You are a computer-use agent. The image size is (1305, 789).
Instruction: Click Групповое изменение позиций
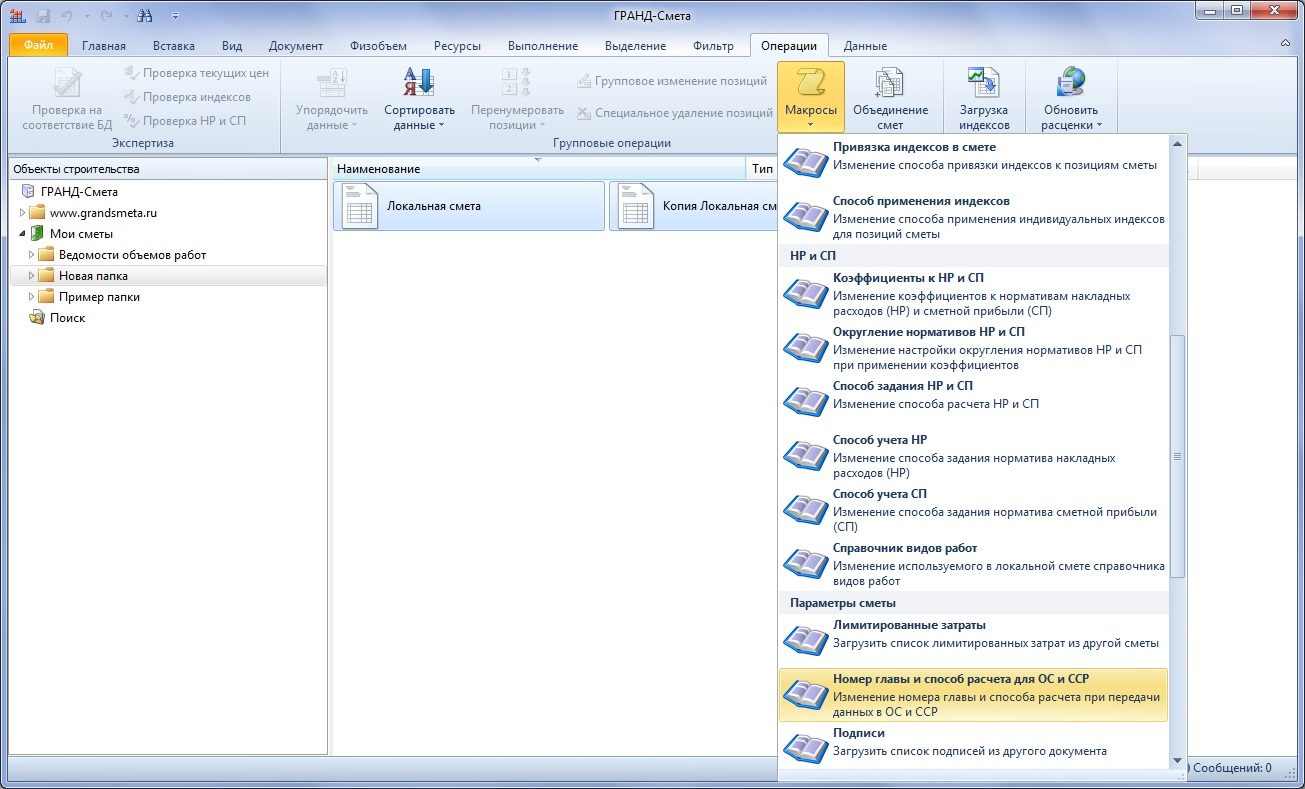672,81
